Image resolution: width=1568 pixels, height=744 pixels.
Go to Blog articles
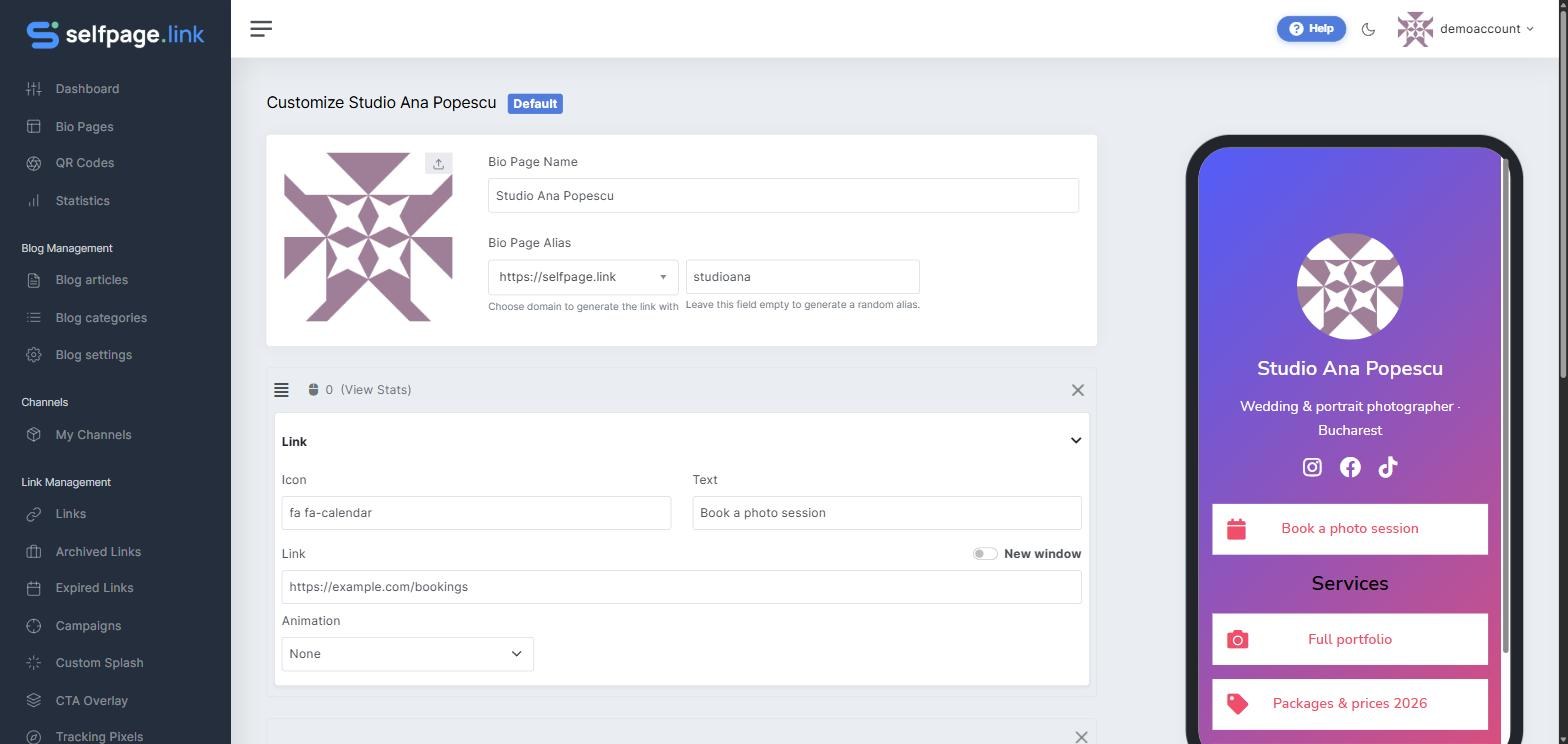(91, 280)
